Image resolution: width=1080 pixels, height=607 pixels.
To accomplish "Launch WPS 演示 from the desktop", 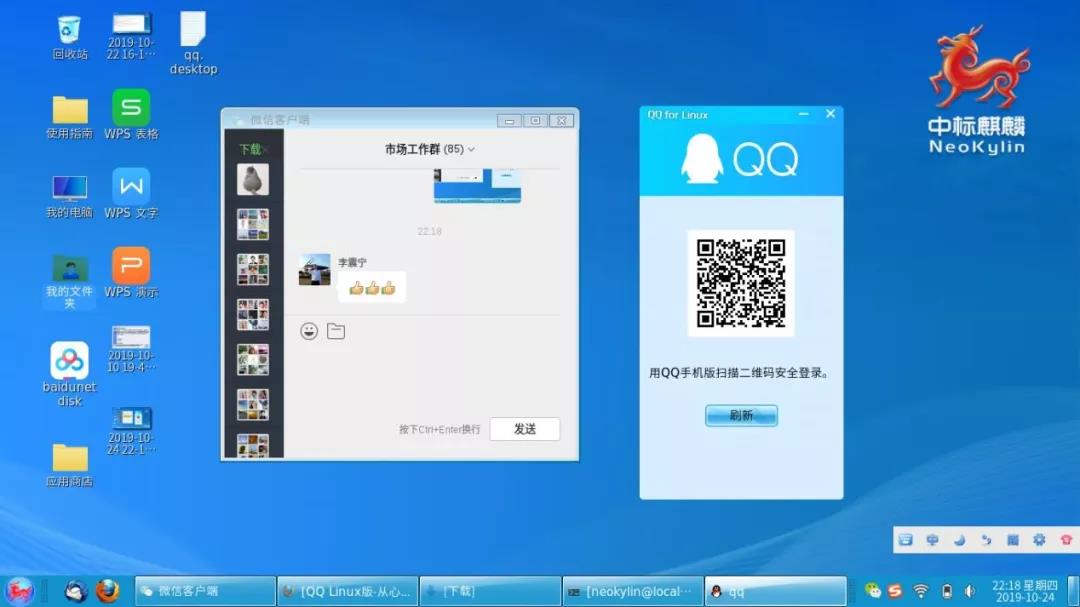I will tap(131, 273).
